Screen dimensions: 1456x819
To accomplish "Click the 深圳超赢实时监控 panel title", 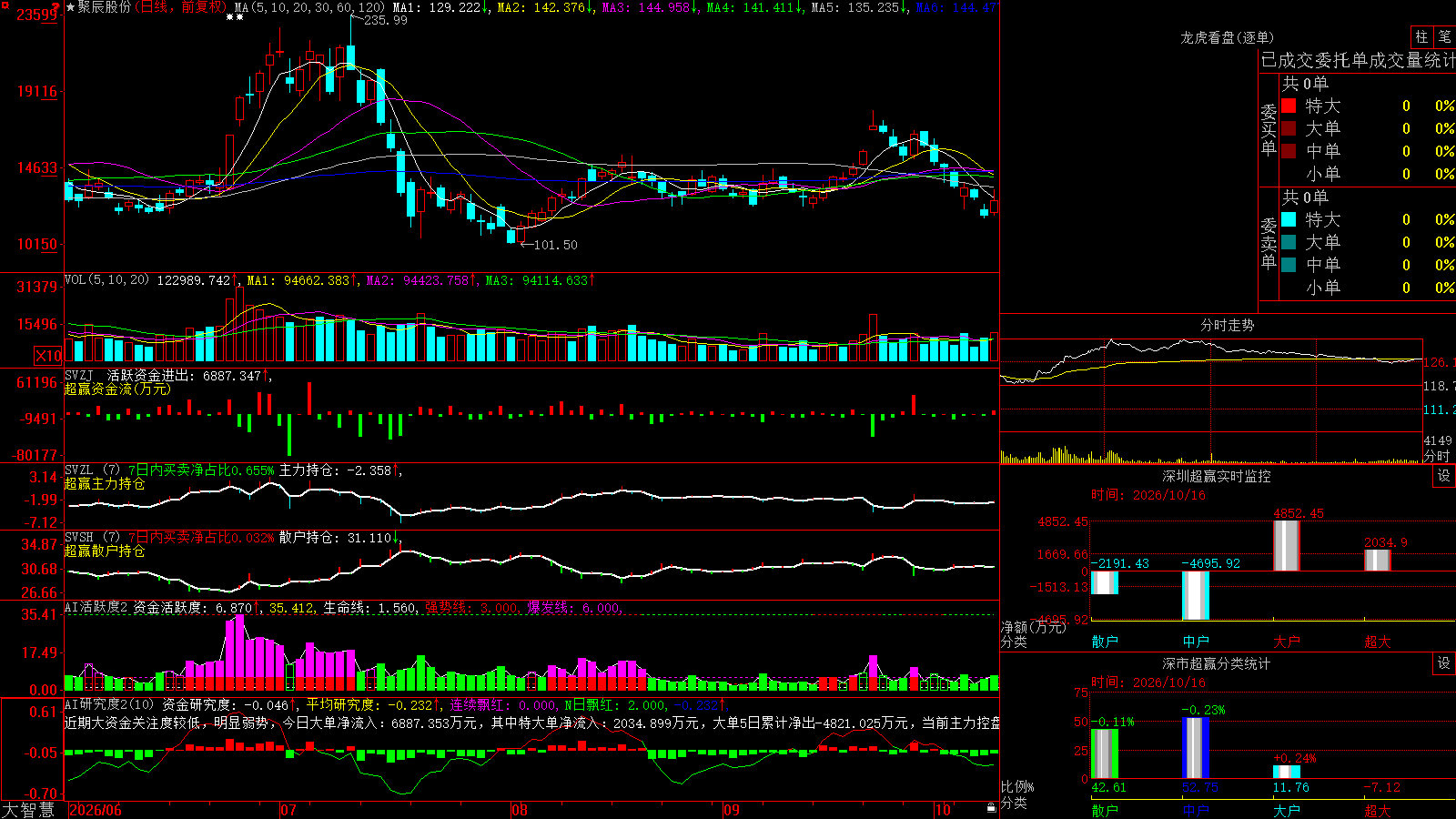I will click(1216, 476).
